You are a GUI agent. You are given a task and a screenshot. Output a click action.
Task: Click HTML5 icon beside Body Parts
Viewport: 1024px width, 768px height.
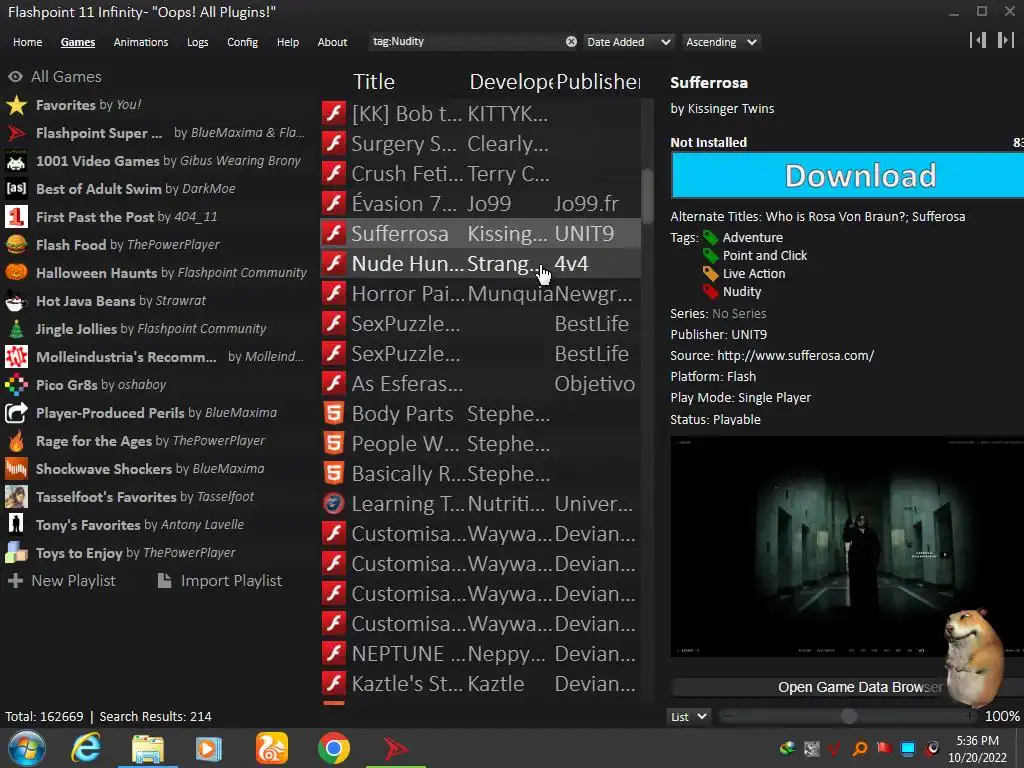pos(334,413)
